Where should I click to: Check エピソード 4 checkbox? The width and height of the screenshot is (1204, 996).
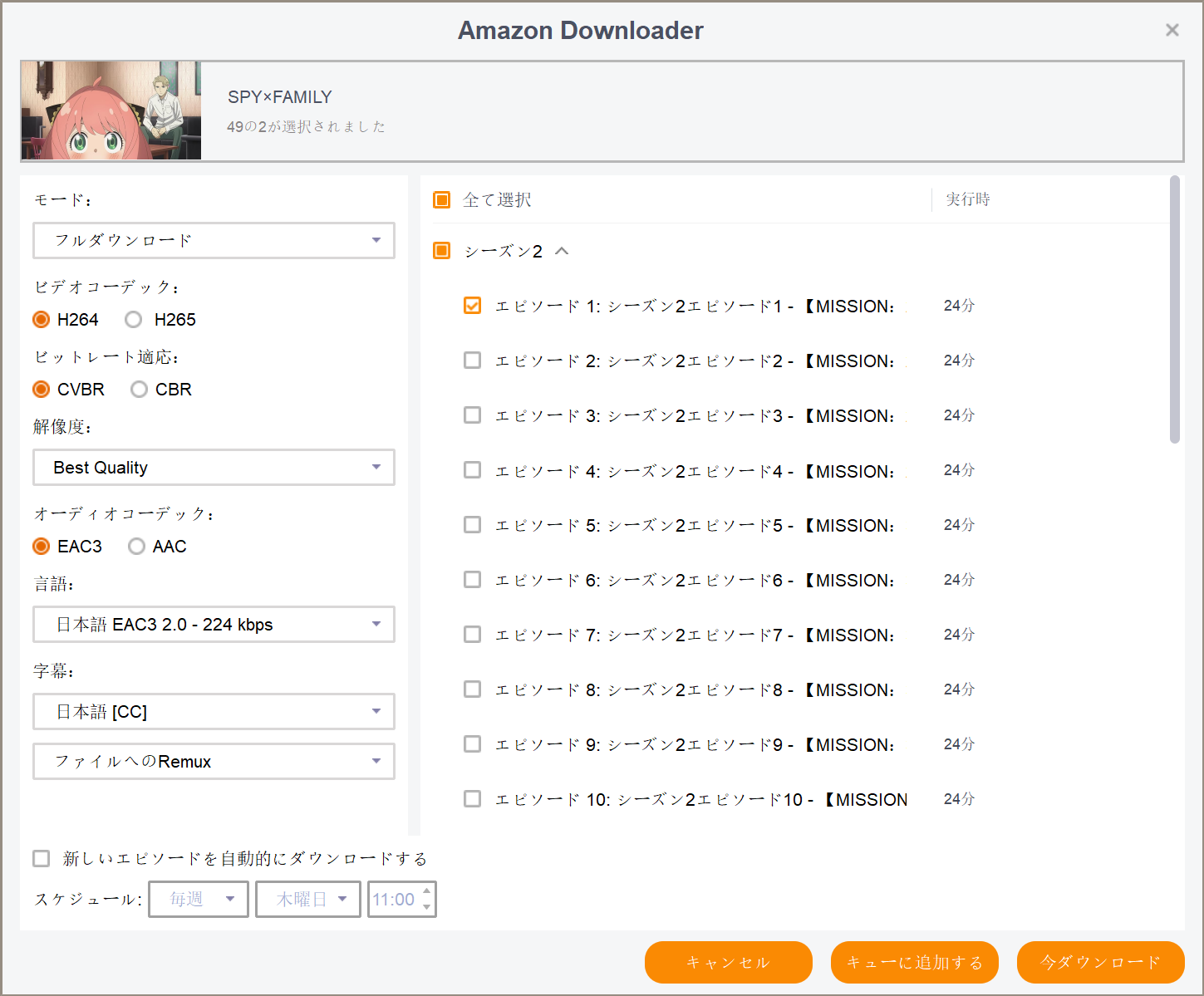472,470
